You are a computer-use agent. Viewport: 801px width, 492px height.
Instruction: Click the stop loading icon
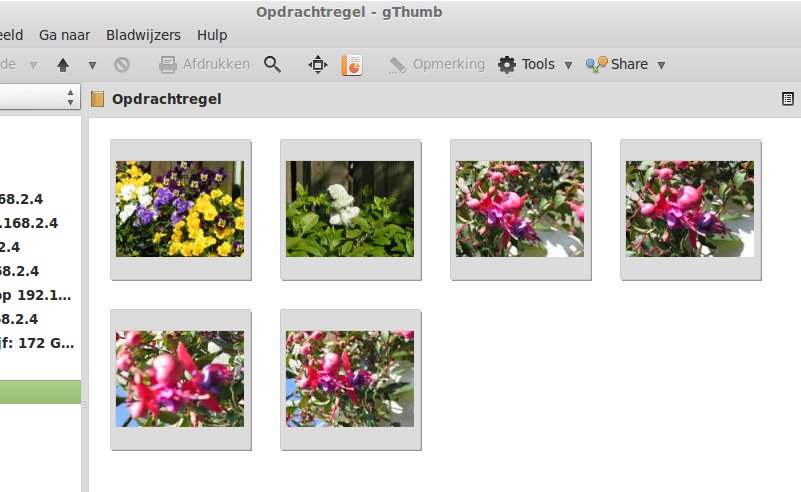[122, 65]
